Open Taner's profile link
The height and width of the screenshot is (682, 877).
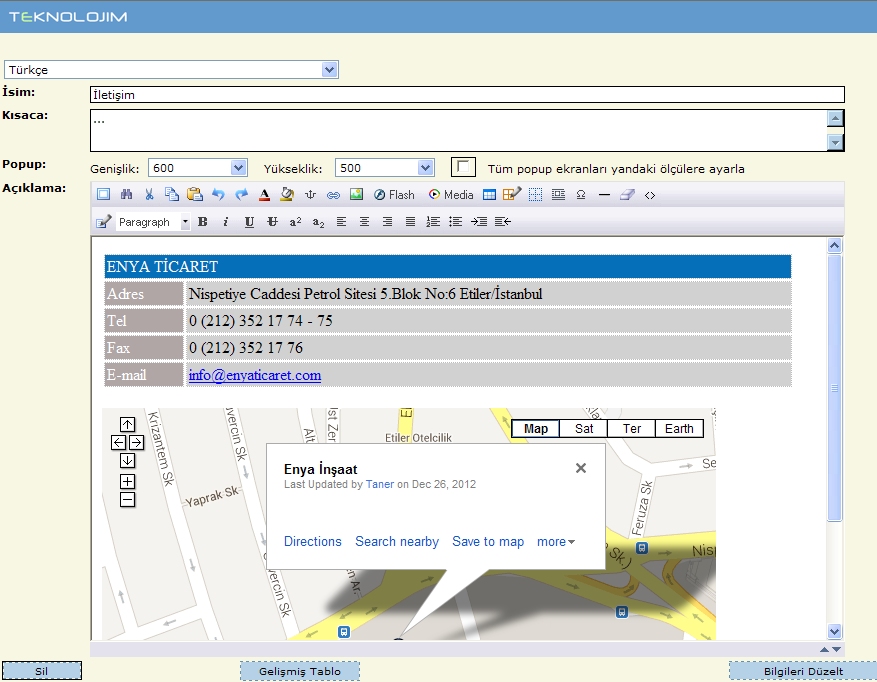click(380, 484)
